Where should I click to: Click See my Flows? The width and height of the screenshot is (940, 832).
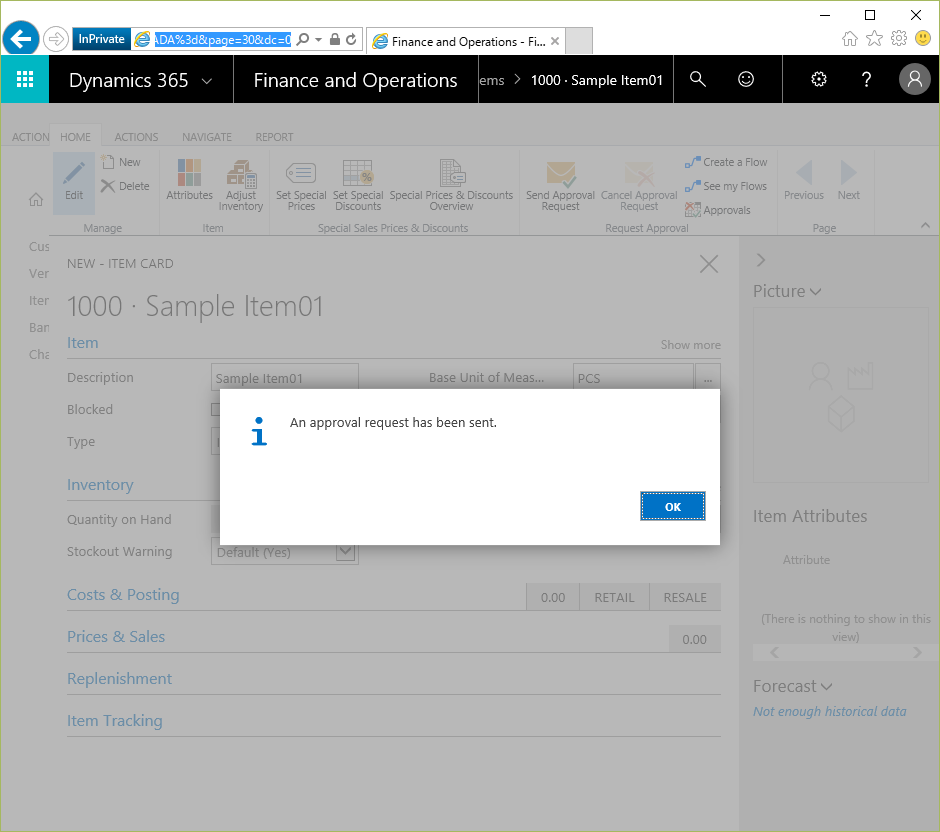coord(726,186)
